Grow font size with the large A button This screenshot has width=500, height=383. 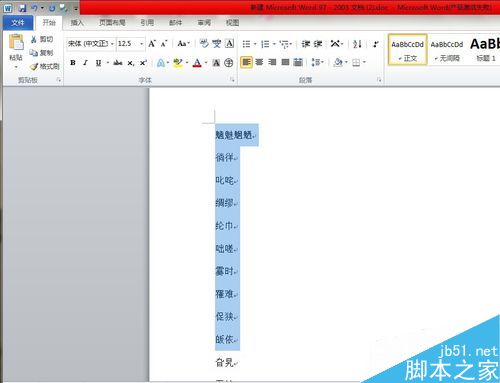(x=152, y=44)
